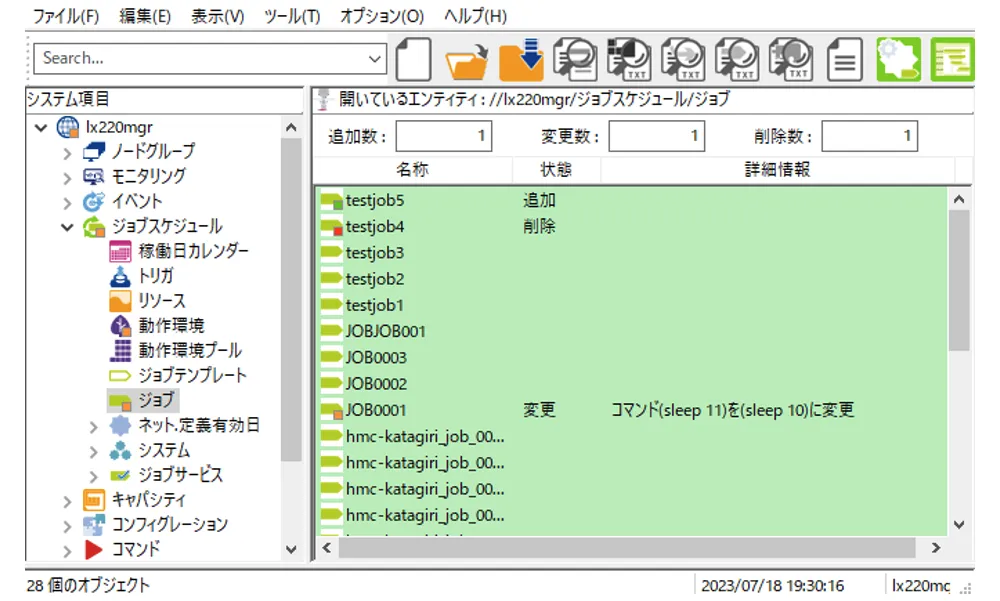This screenshot has width=1000, height=601.
Task: Click the キャパシティ orange icon
Action: pyautogui.click(x=94, y=500)
